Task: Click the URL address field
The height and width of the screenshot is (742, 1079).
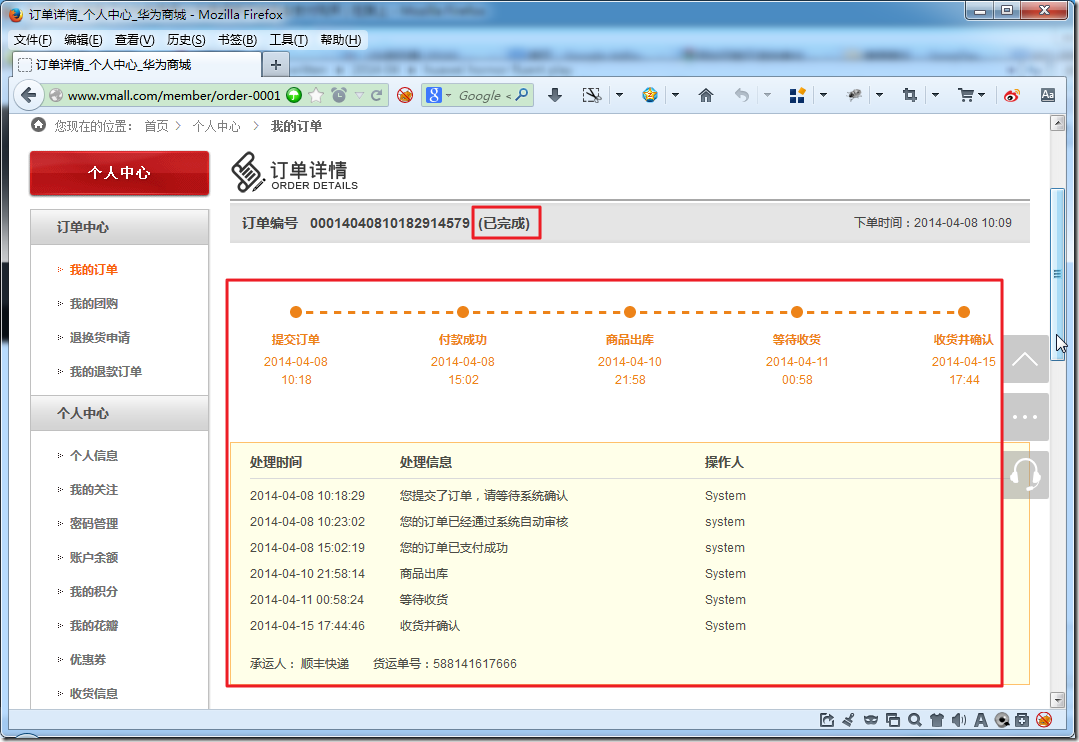Action: point(173,95)
